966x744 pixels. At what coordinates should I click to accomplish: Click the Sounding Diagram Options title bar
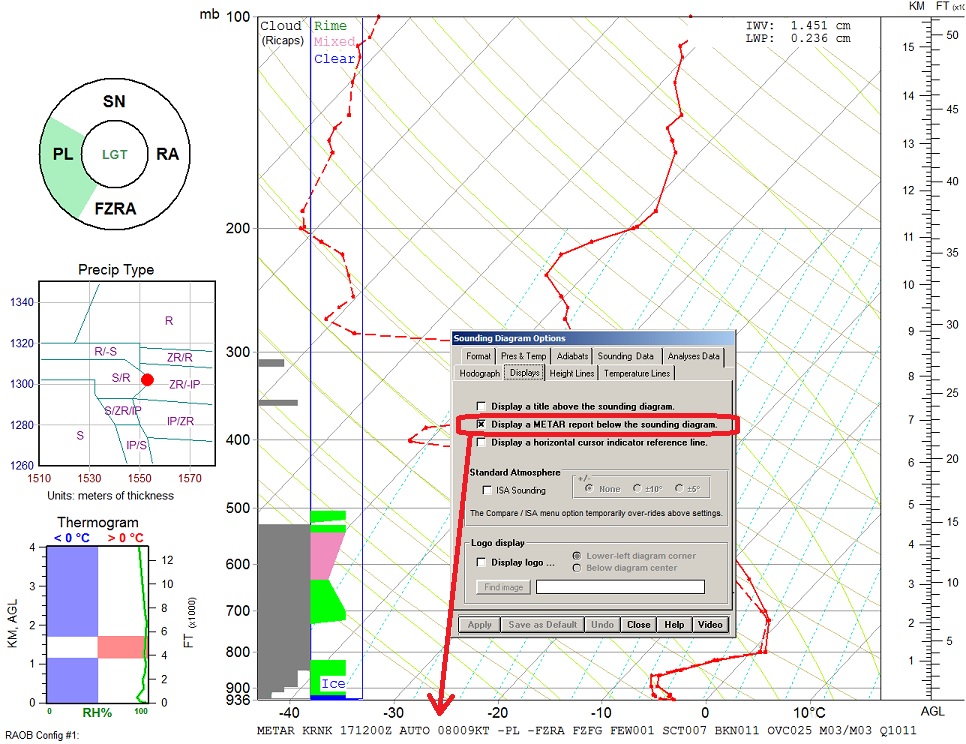coord(593,338)
